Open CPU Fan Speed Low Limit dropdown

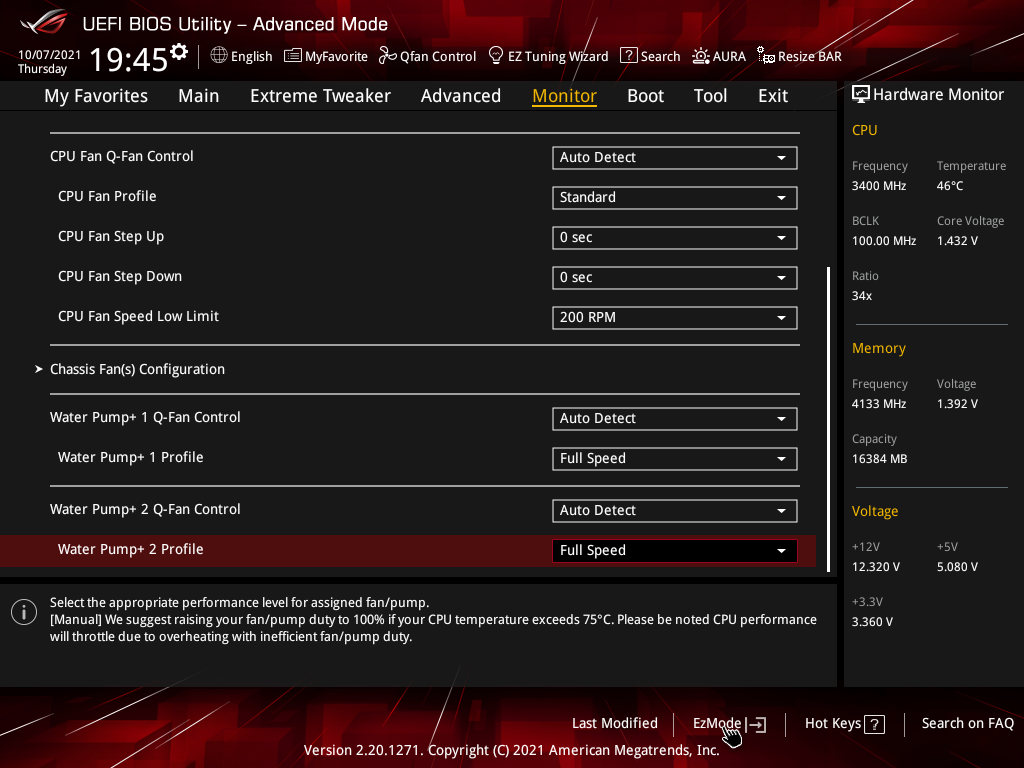[x=675, y=317]
